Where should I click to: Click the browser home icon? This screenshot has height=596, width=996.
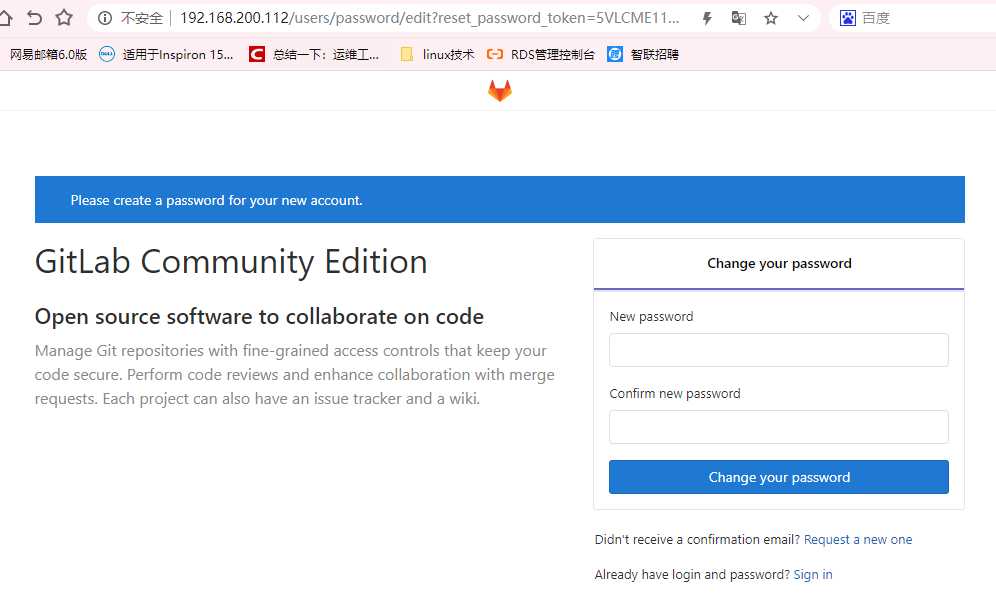coord(5,18)
